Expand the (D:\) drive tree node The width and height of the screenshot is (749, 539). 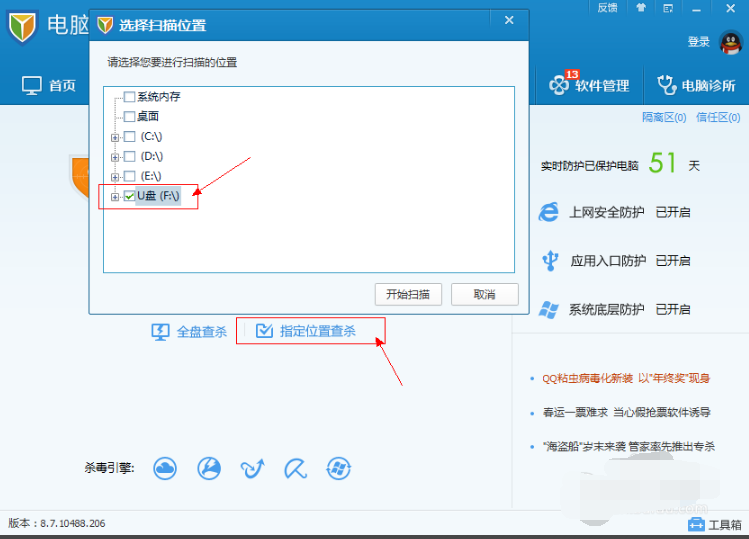tap(115, 157)
